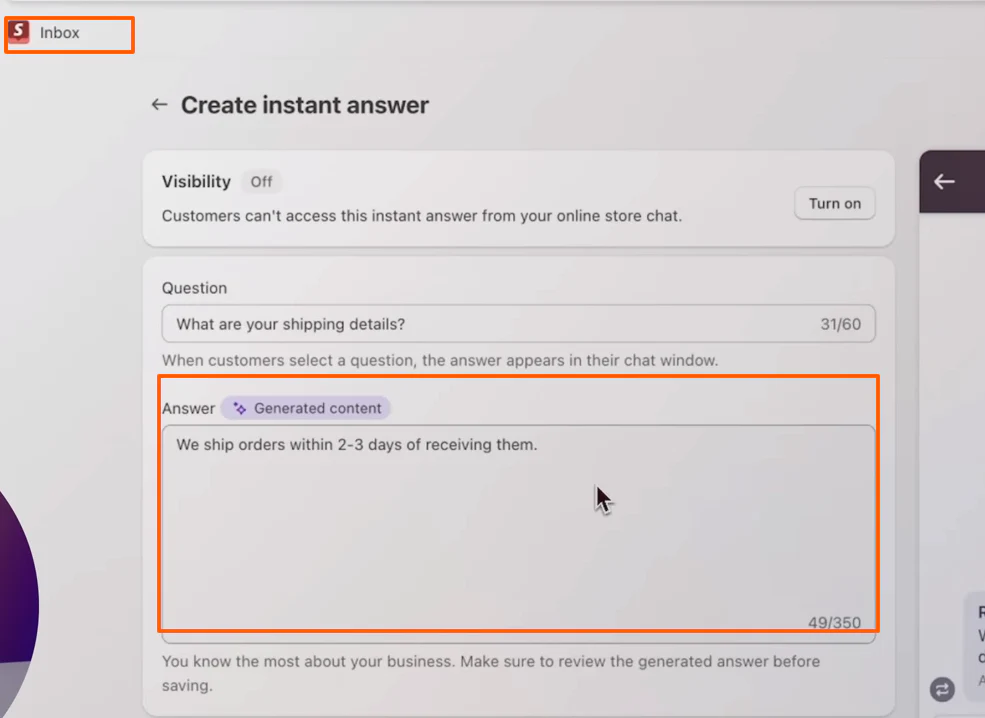Click the Generated content badge
This screenshot has height=718, width=985.
pos(306,408)
